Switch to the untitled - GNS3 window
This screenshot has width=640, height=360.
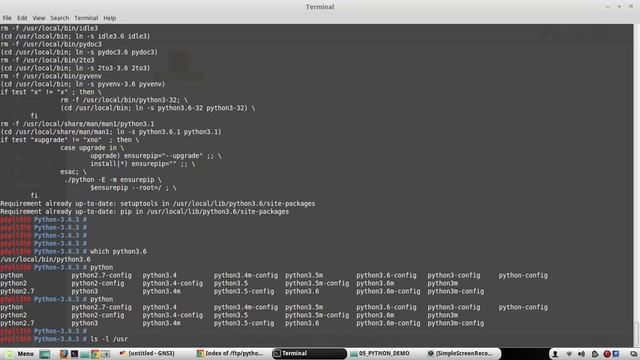coord(147,353)
